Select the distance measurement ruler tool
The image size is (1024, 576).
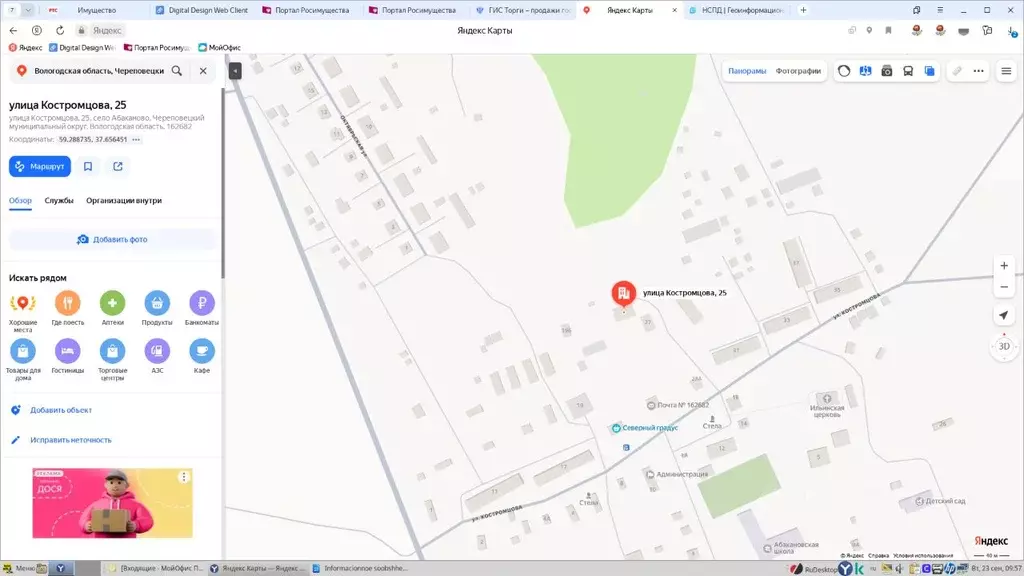pos(957,71)
